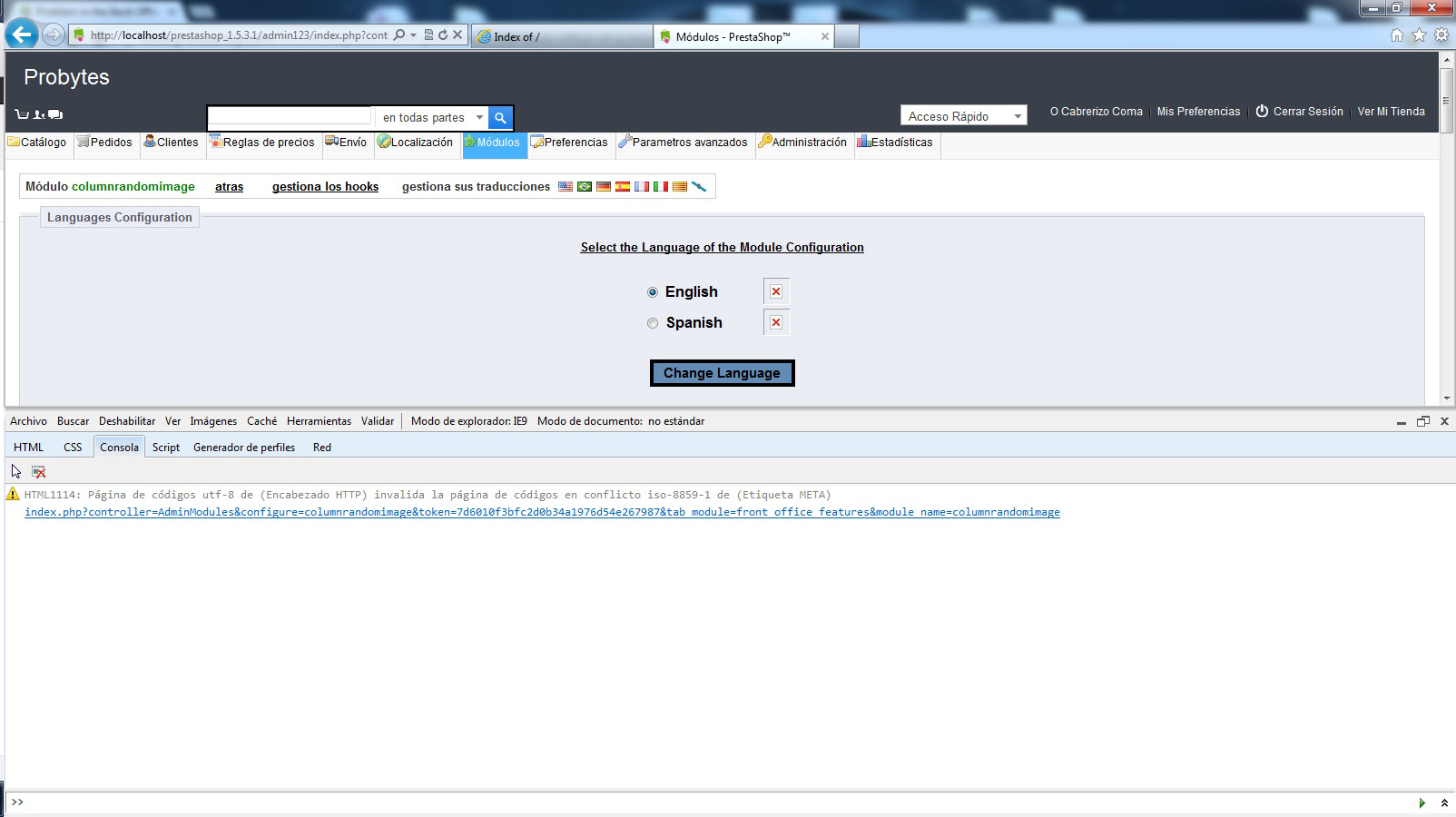Click the Modo de explorador: IE9 menu
Screen dimensions: 1456x817
[x=468, y=421]
